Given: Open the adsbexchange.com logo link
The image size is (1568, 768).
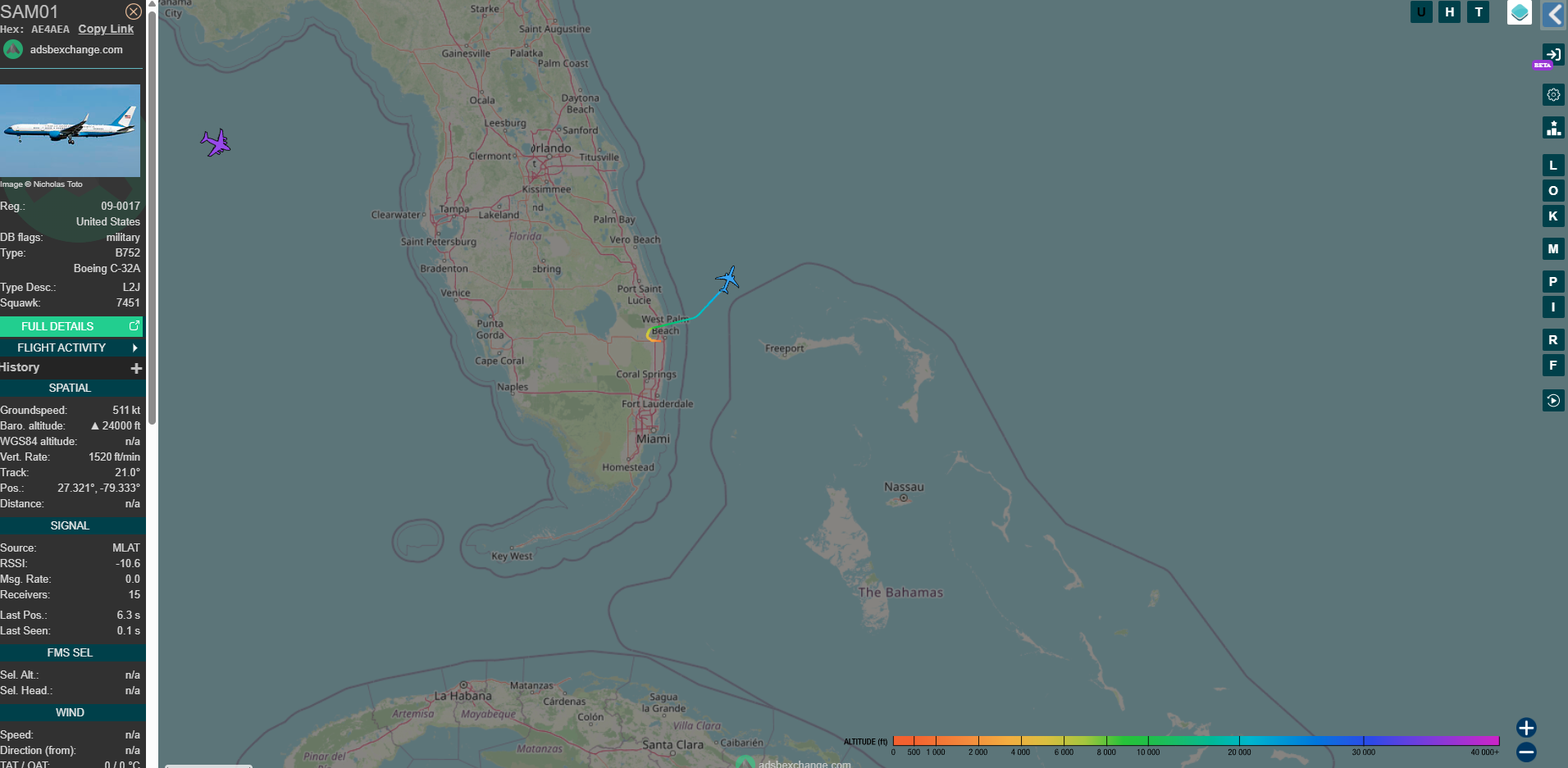Looking at the screenshot, I should 63,49.
